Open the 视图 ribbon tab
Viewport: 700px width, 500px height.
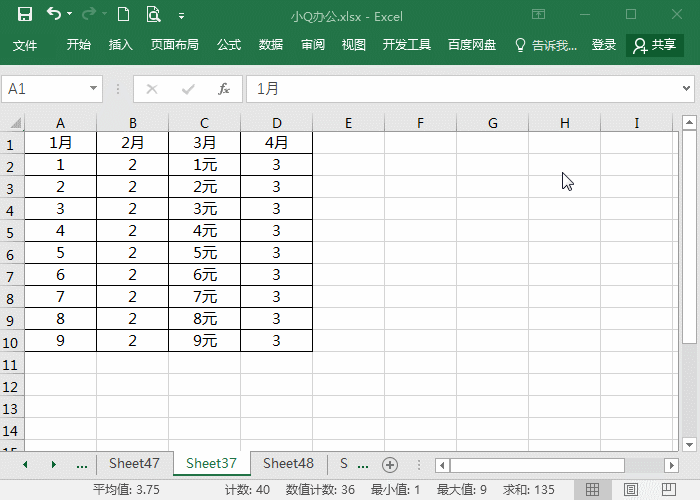[354, 45]
